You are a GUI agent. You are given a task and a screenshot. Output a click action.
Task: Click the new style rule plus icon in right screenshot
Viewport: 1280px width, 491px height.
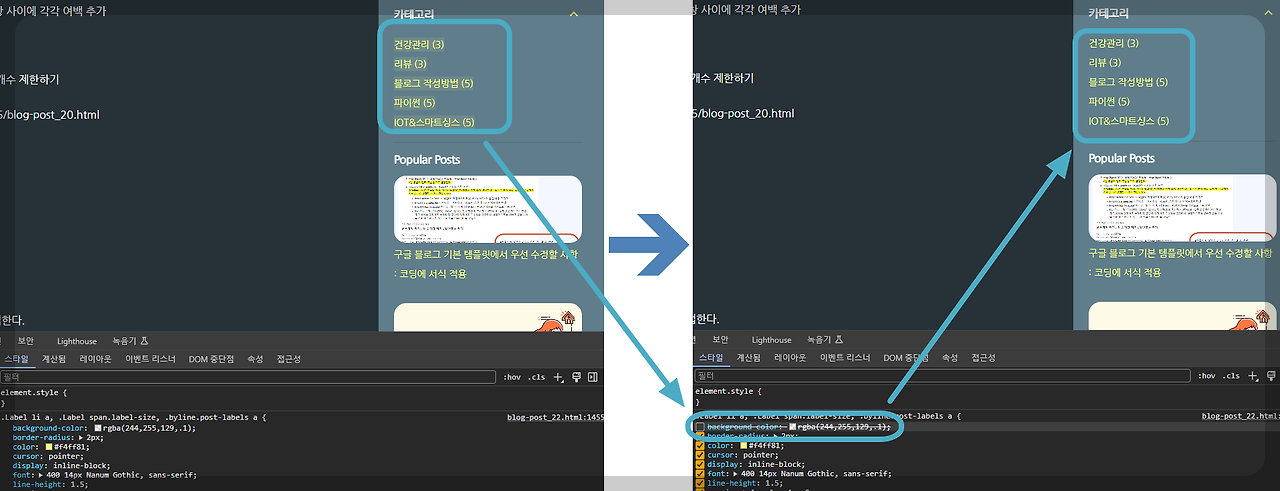1254,377
